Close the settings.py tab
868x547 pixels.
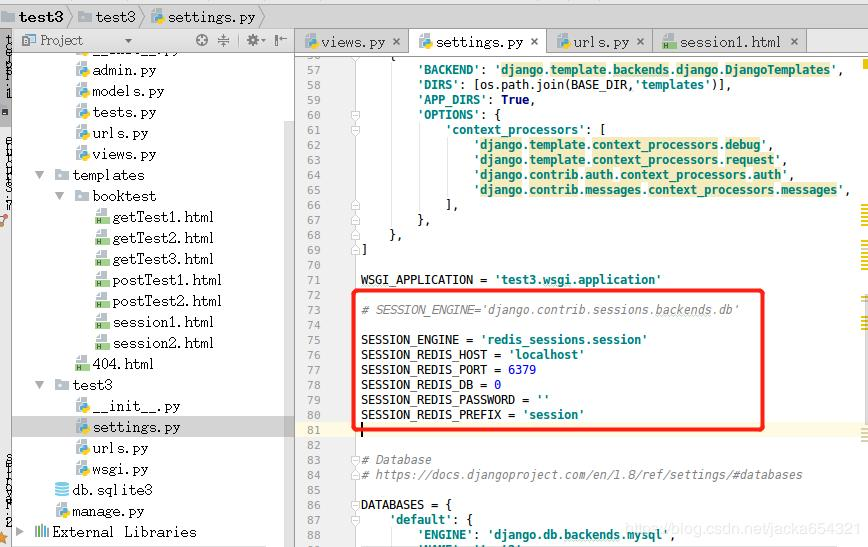pyautogui.click(x=534, y=42)
